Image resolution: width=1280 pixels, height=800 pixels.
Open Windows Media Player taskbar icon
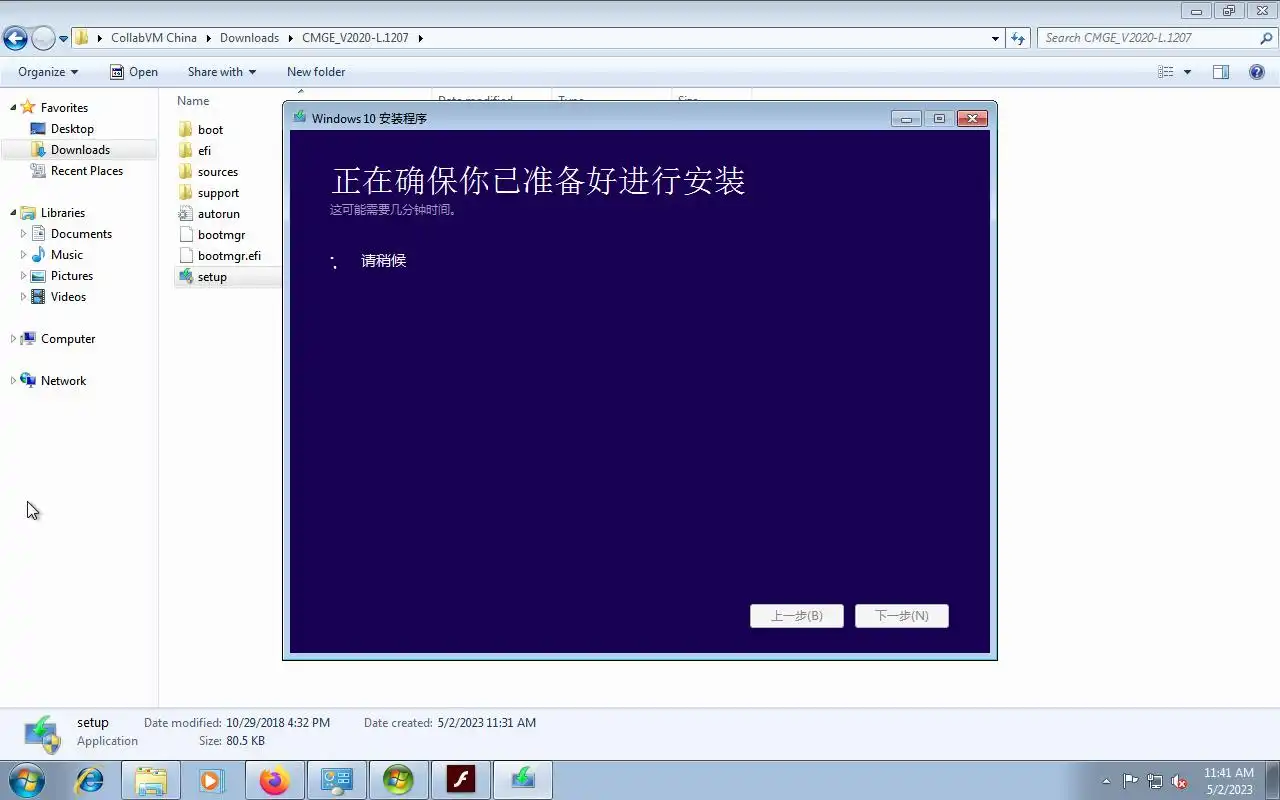[212, 780]
